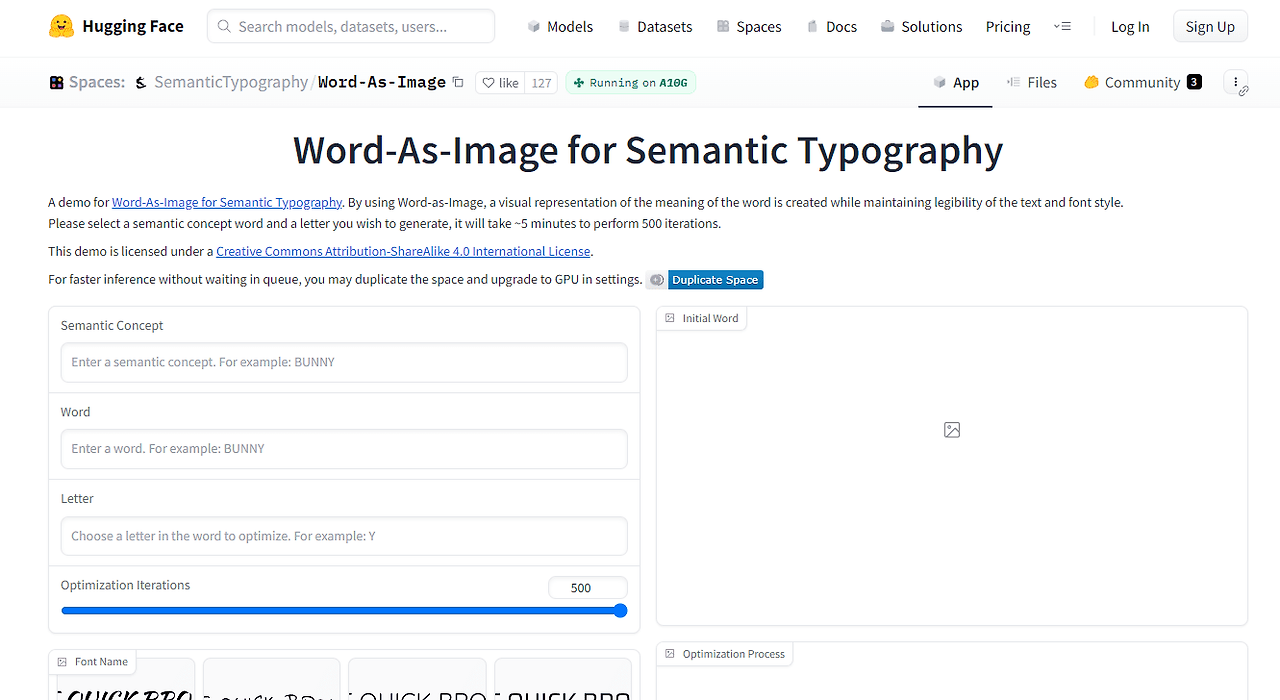Click the Initial Word empty image placeholder
The image size is (1280, 700).
pyautogui.click(x=952, y=430)
